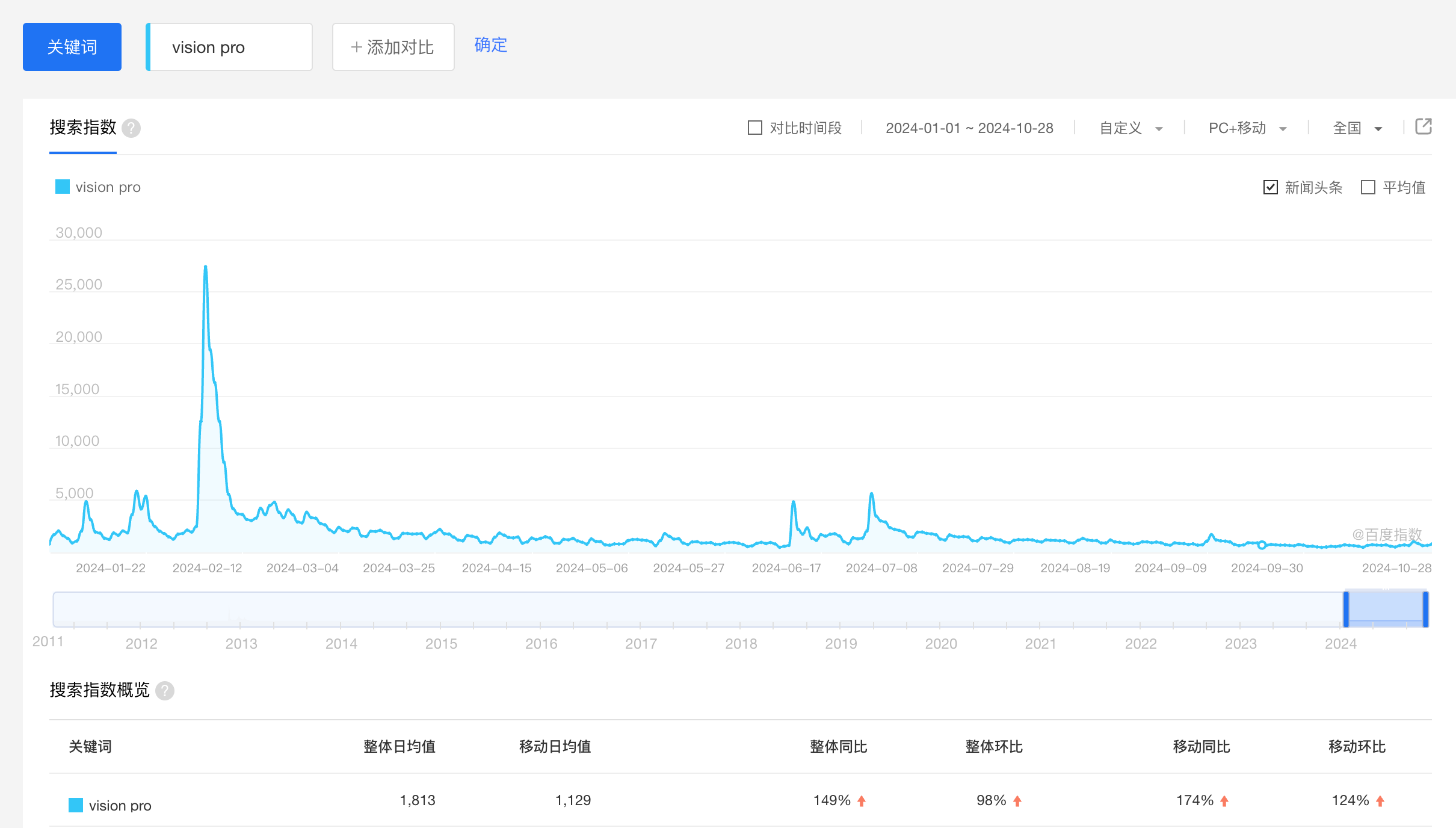
Task: Click the red up arrow next to 174%
Action: click(1224, 801)
